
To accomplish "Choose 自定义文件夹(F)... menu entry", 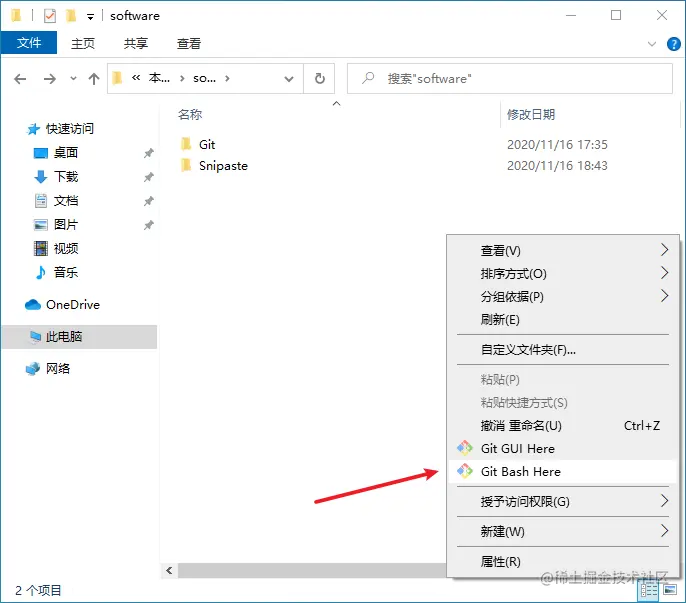I will pos(563,349).
